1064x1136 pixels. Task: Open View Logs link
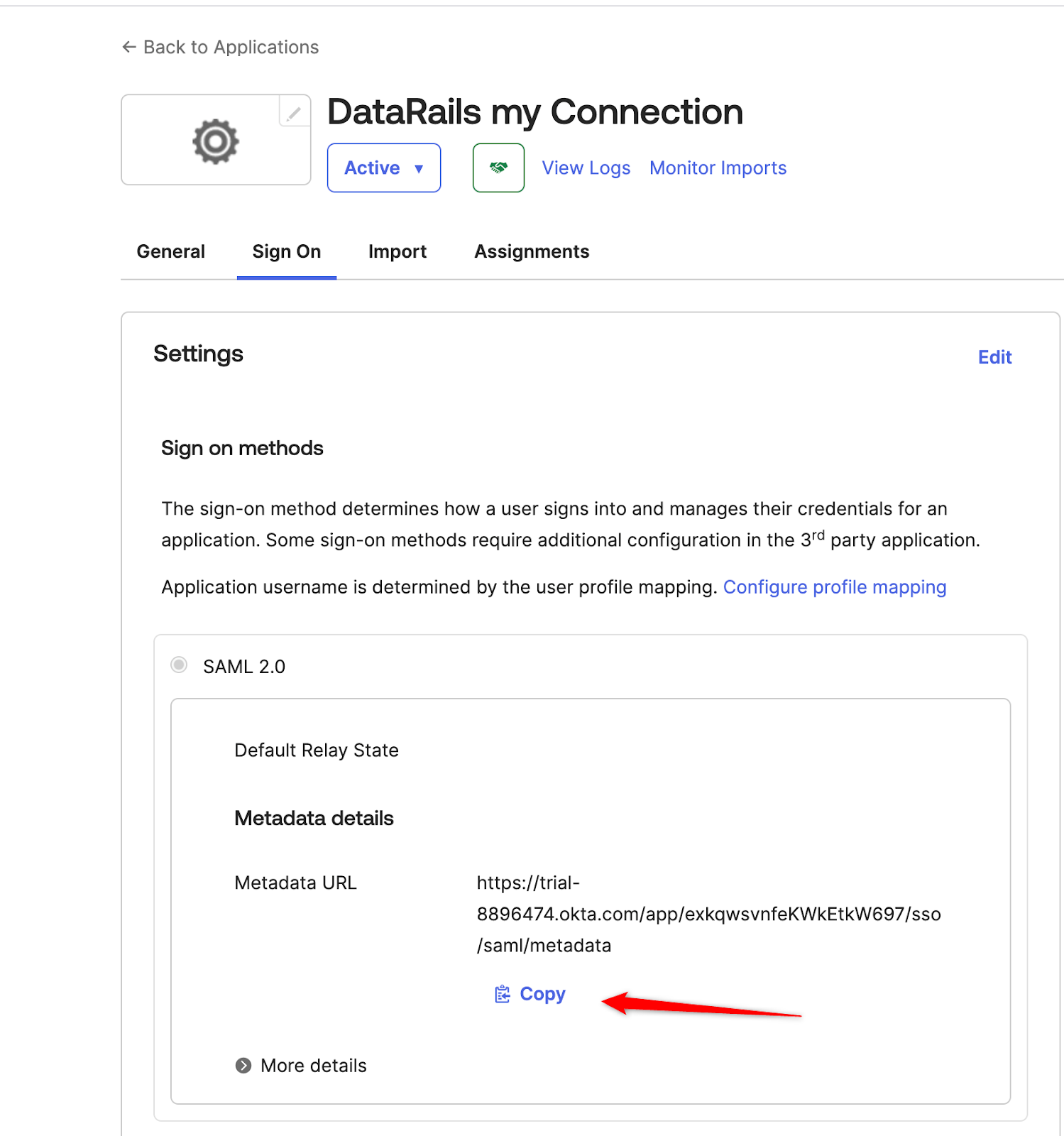[586, 168]
